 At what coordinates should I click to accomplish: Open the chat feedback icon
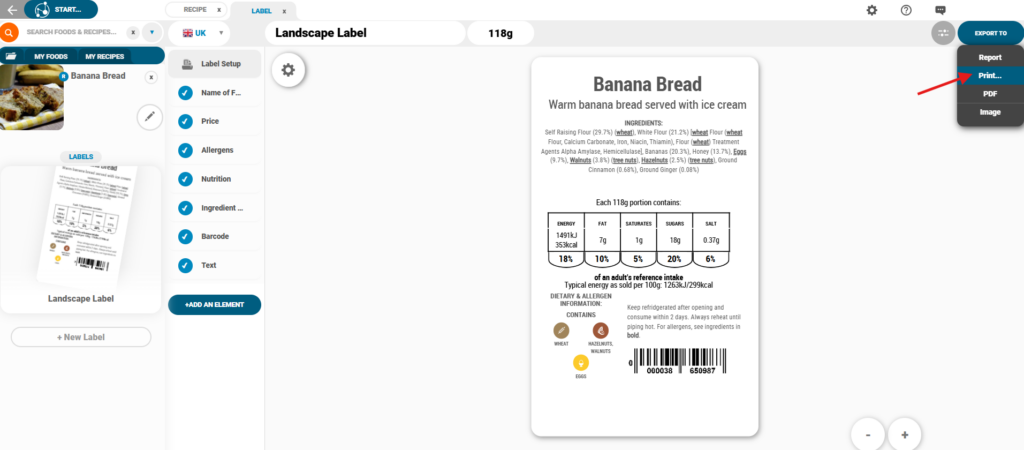[x=940, y=10]
